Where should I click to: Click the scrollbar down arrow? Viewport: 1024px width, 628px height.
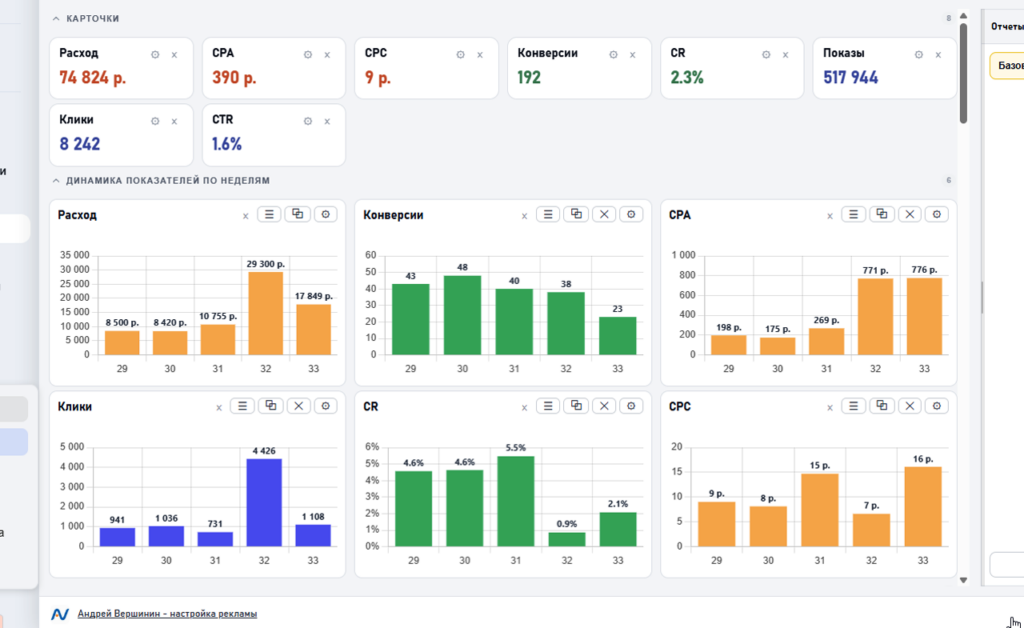click(x=963, y=580)
